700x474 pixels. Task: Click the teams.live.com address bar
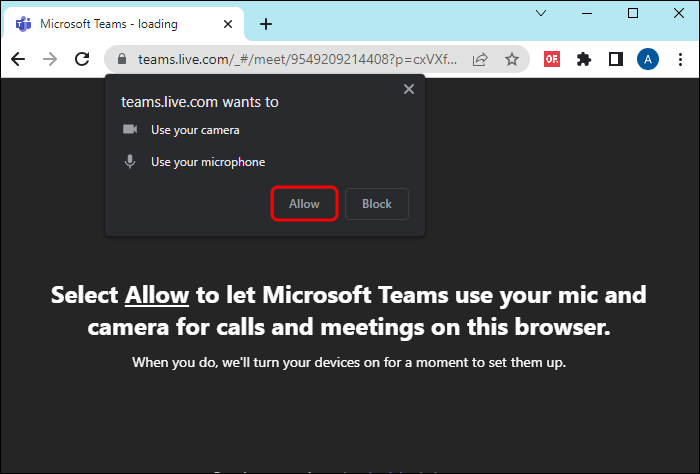(x=300, y=59)
